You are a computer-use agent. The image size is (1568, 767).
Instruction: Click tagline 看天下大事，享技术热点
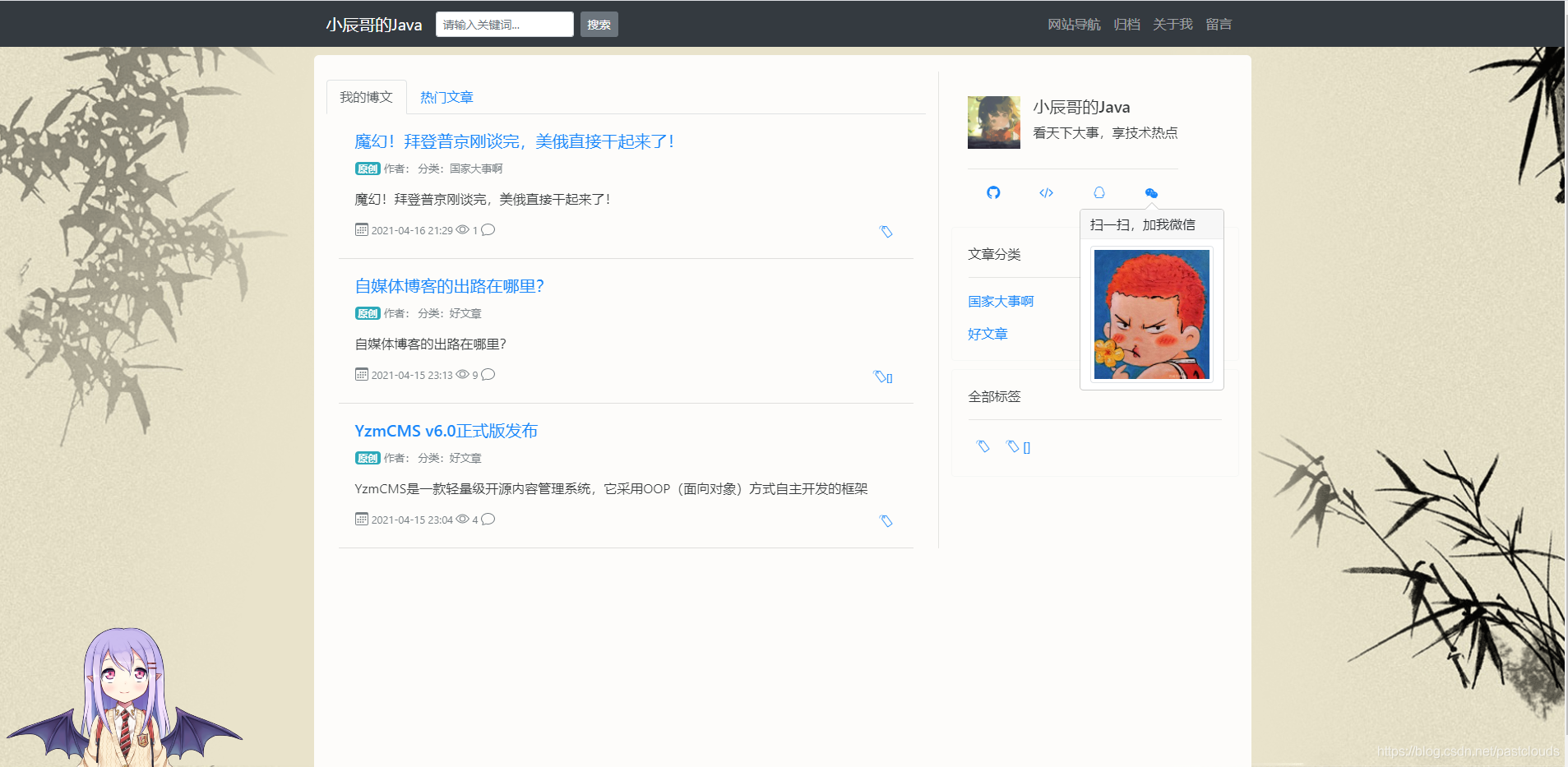(1105, 133)
